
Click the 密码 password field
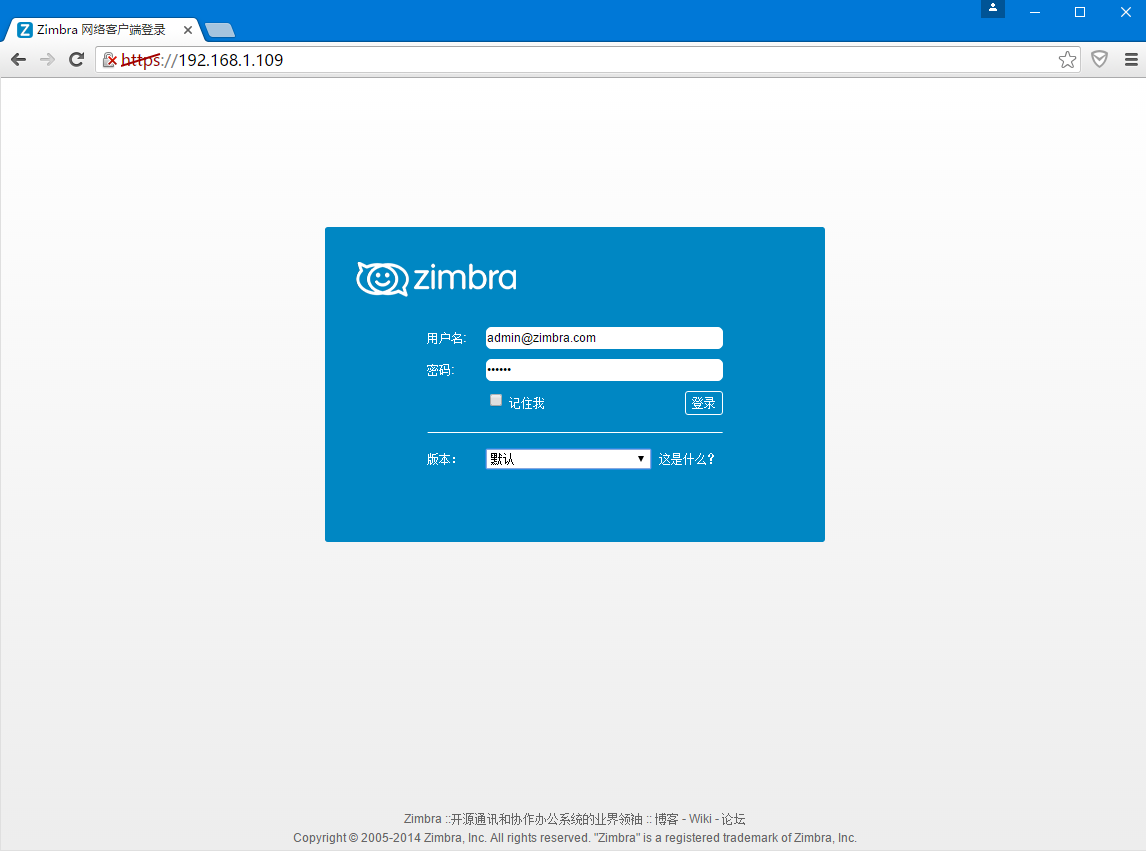click(604, 370)
